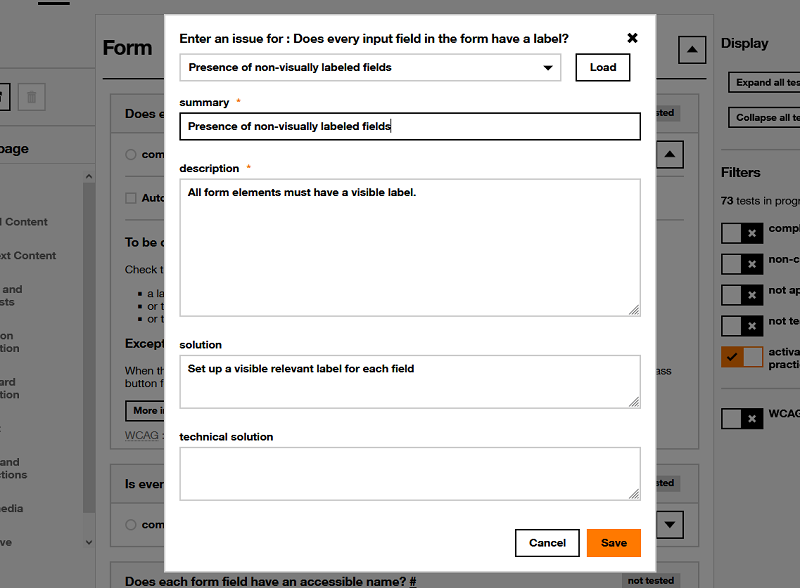Save the issue
This screenshot has width=800, height=588.
tap(613, 543)
